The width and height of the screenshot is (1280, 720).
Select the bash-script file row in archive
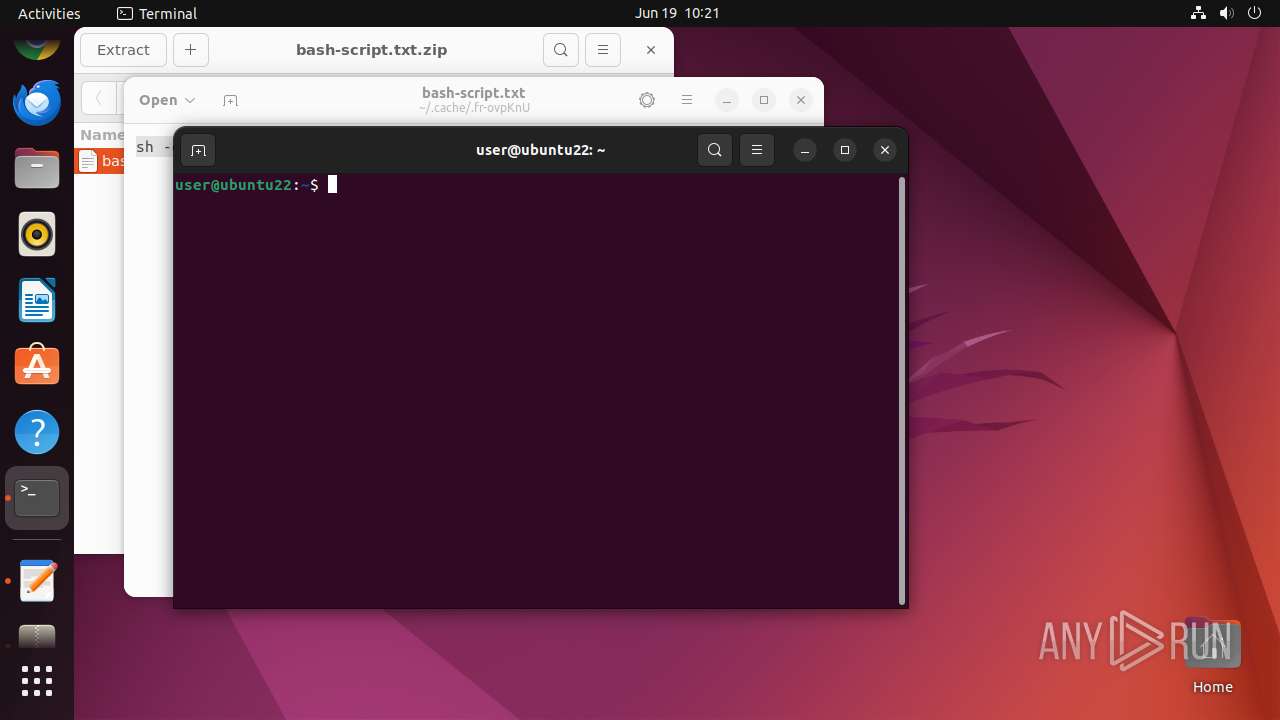coord(100,161)
